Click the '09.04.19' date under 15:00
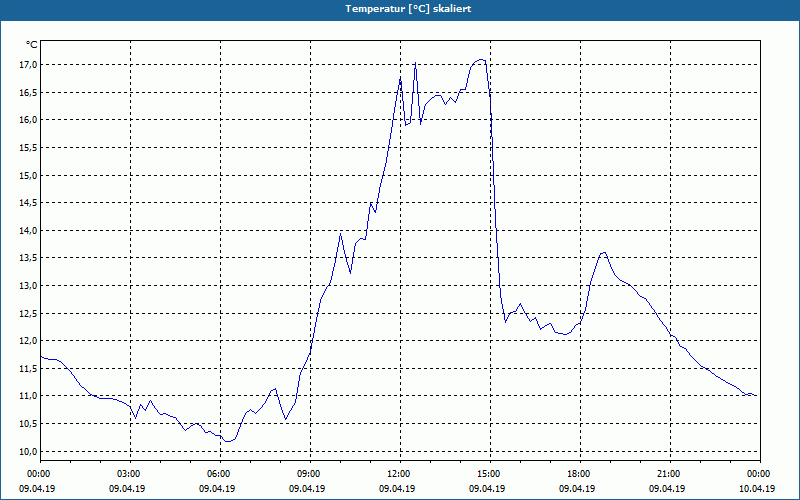 (487, 488)
